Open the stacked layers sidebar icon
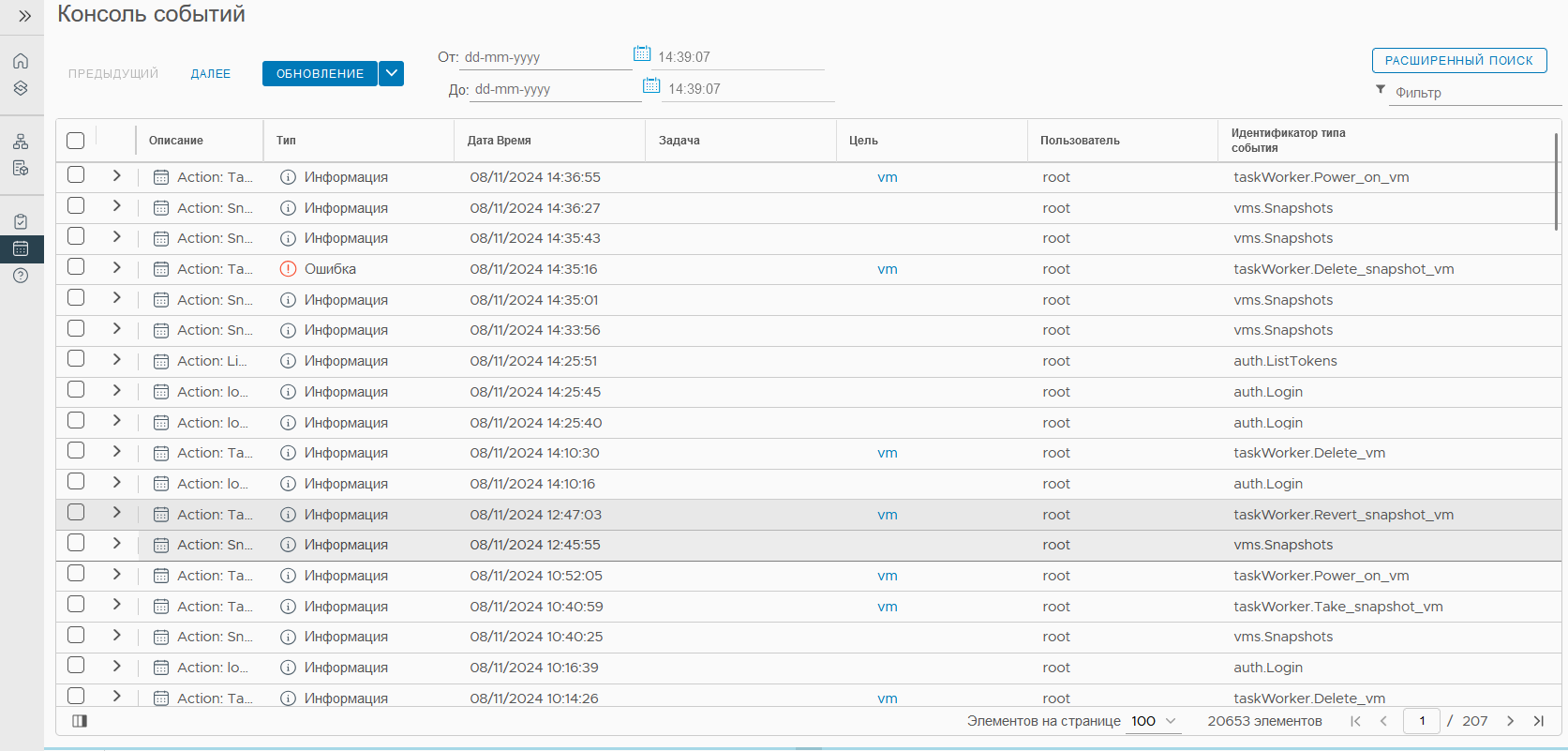The image size is (1568, 751). click(21, 88)
